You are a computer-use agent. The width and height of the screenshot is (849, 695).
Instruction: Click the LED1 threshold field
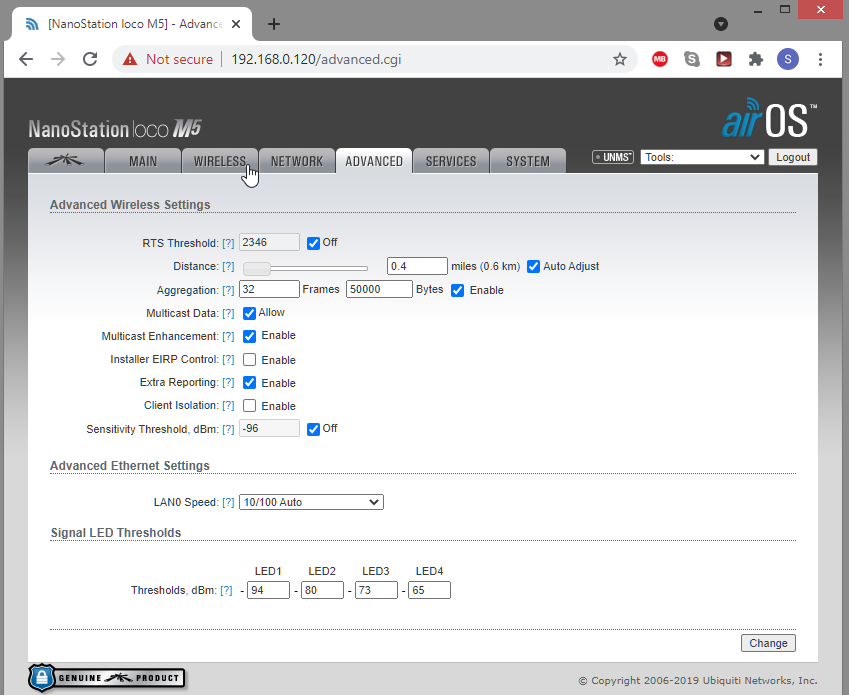pos(268,590)
